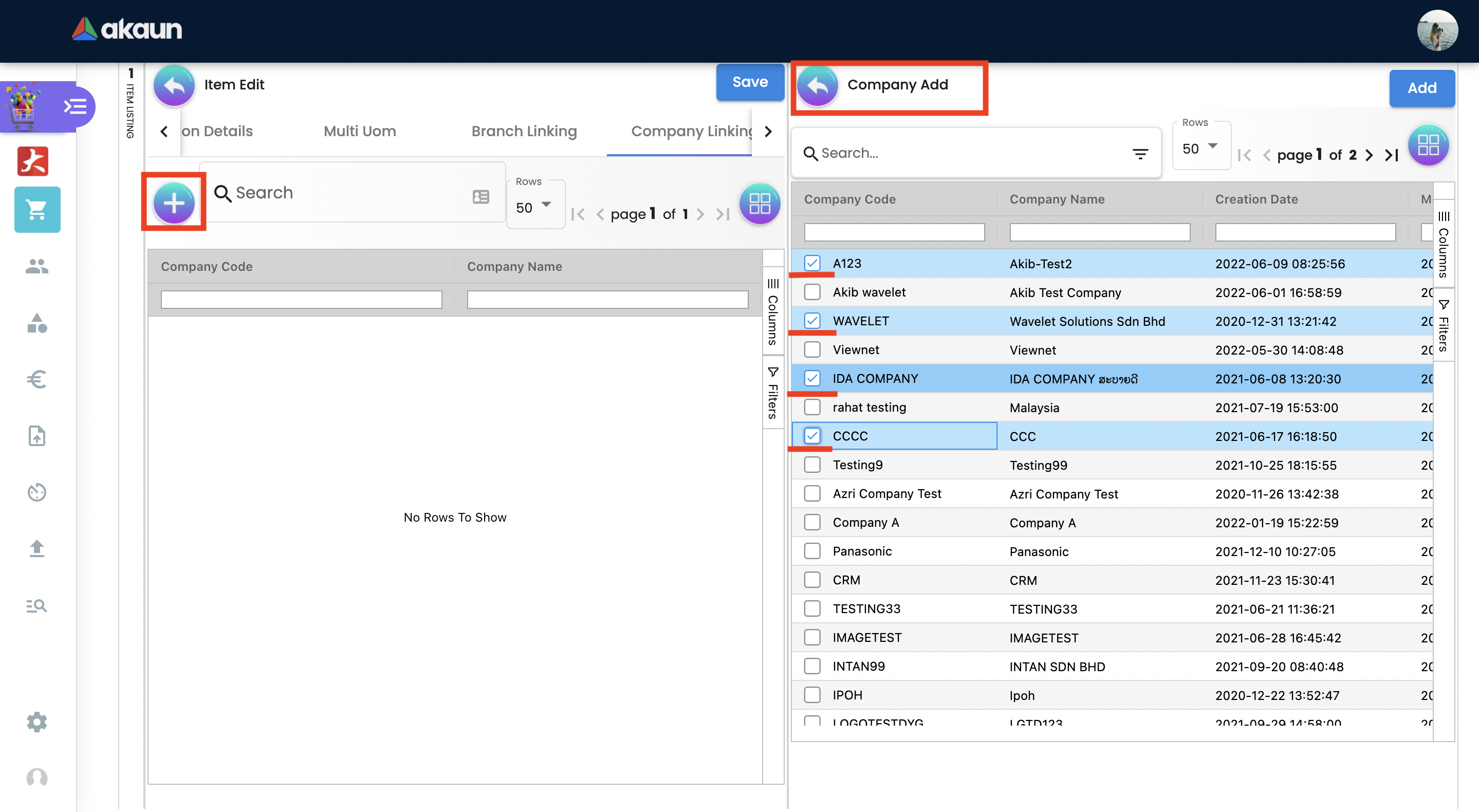Image resolution: width=1479 pixels, height=812 pixels.
Task: Click the people group sidebar icon
Action: tap(37, 266)
